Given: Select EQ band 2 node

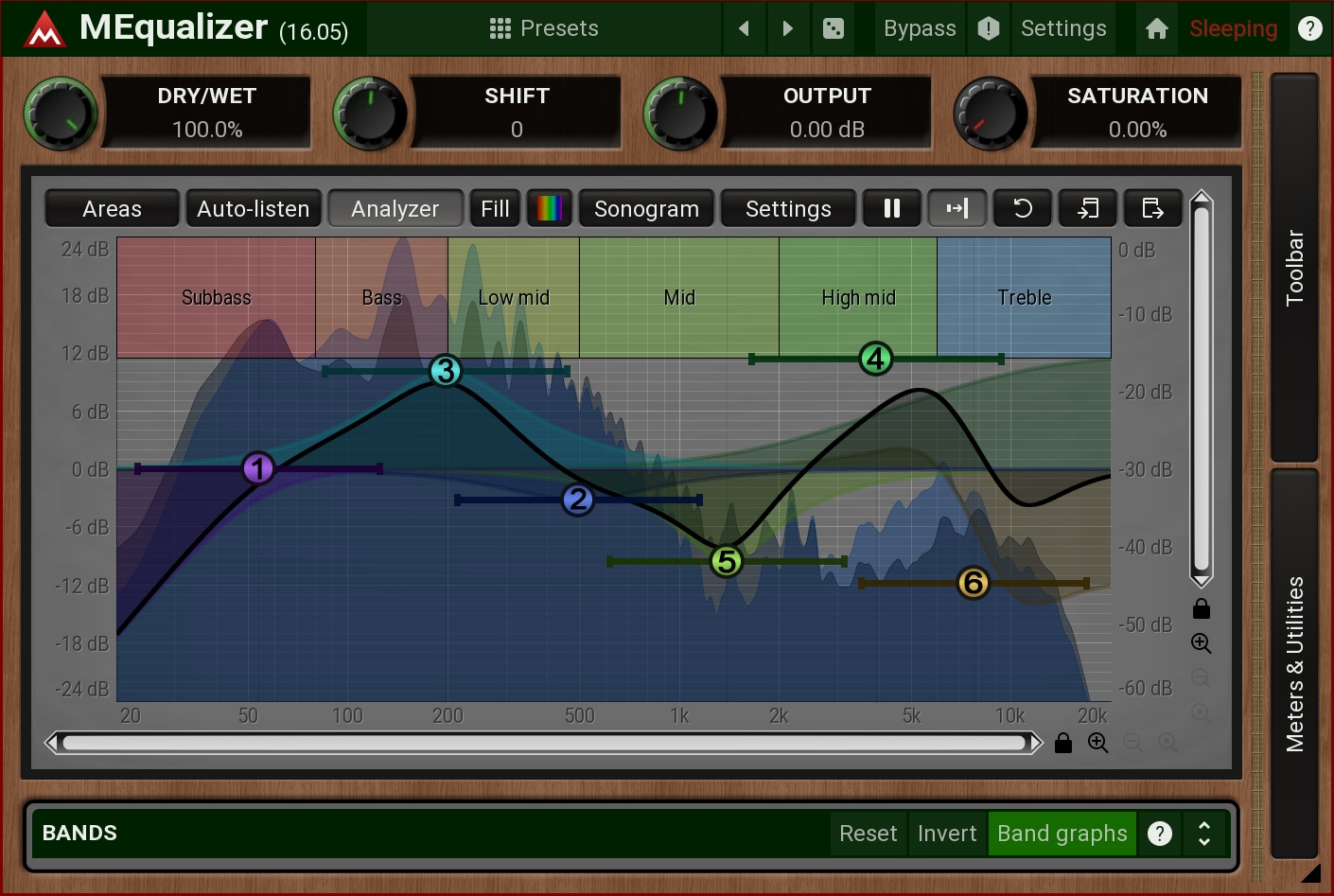Looking at the screenshot, I should point(578,500).
